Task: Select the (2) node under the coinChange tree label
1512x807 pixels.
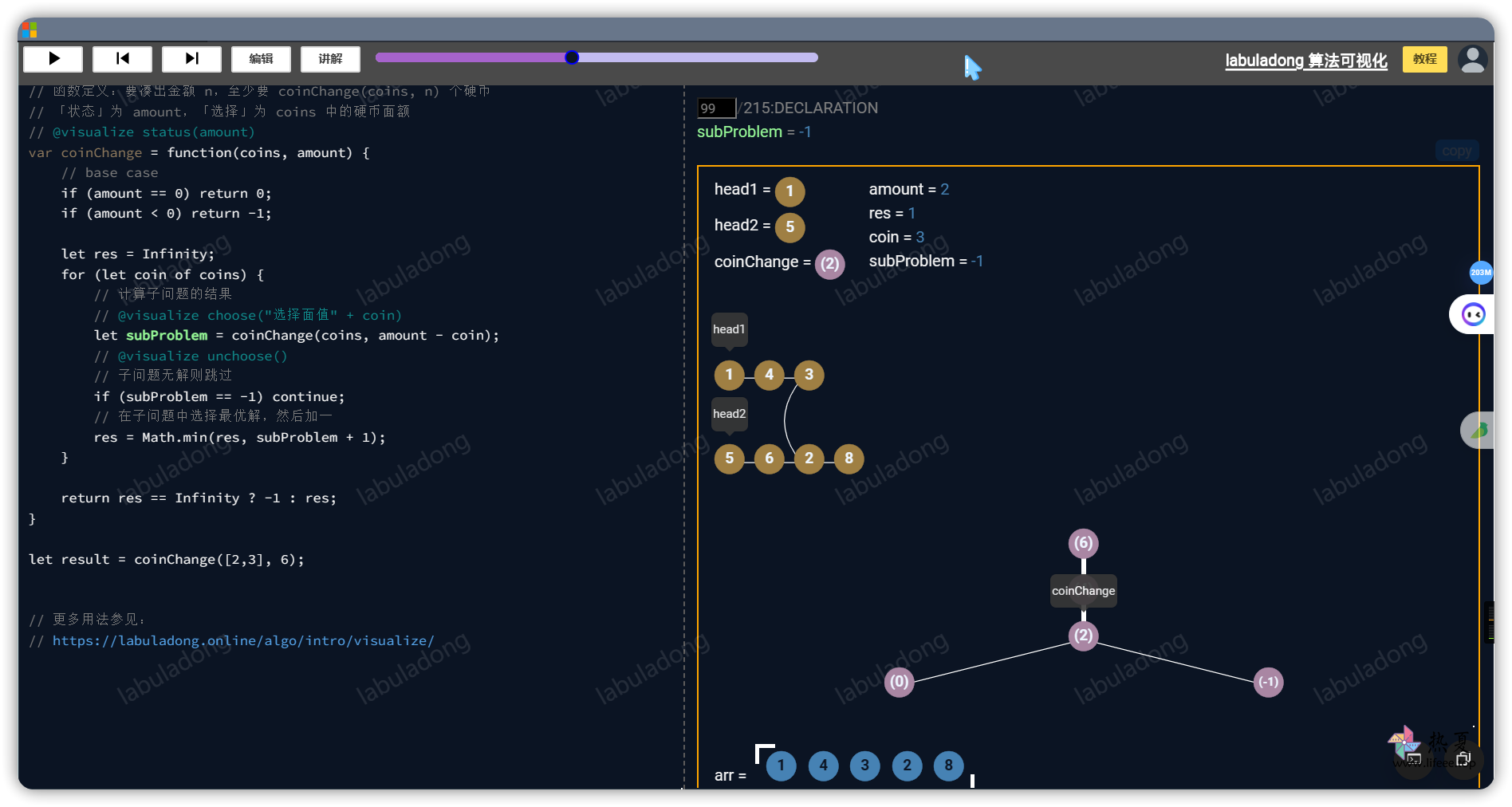Action: click(1083, 636)
